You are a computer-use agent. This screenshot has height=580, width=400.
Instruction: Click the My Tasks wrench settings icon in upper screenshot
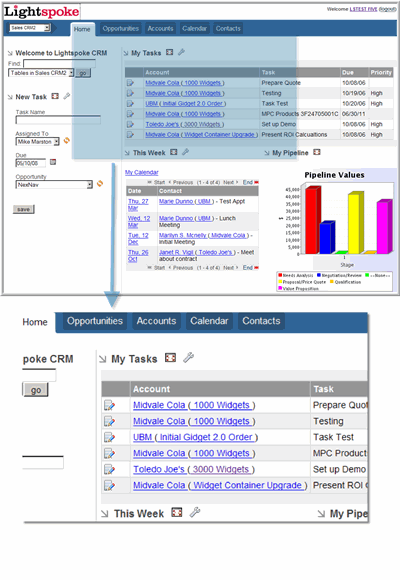(181, 53)
